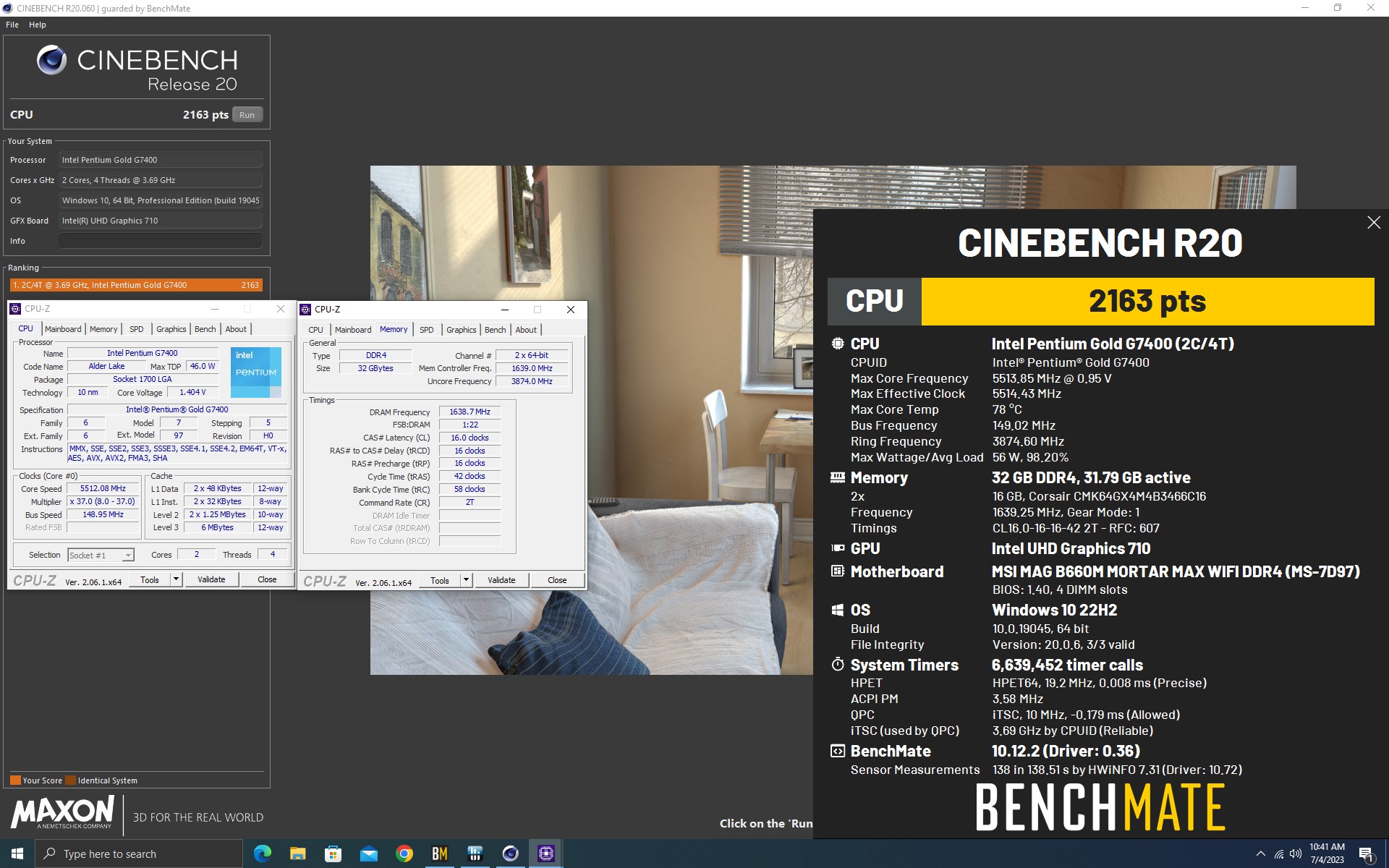Click the MAXON logo at bottom left
The image size is (1389, 868).
click(63, 812)
